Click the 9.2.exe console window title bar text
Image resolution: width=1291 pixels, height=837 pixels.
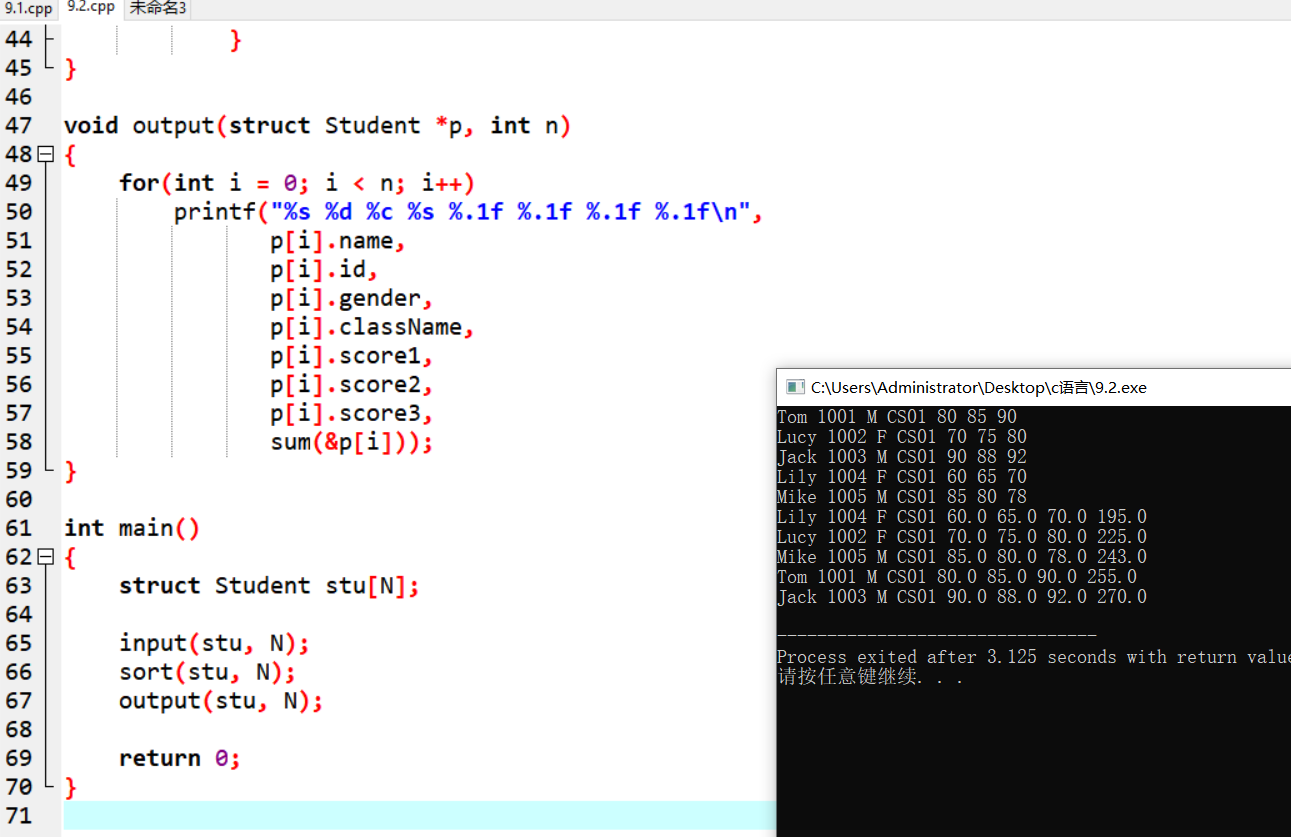(978, 387)
